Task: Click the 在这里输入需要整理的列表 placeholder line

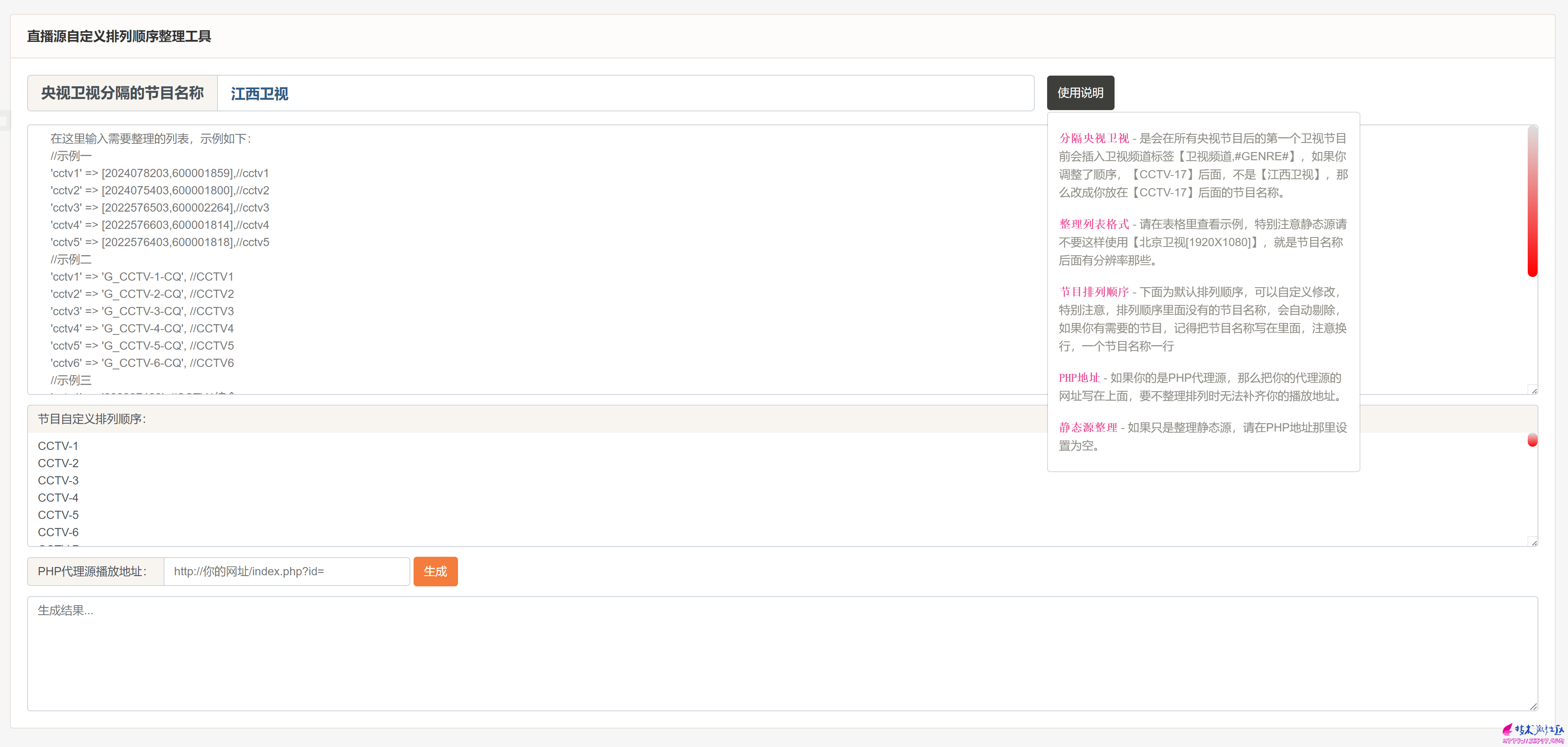Action: point(150,139)
